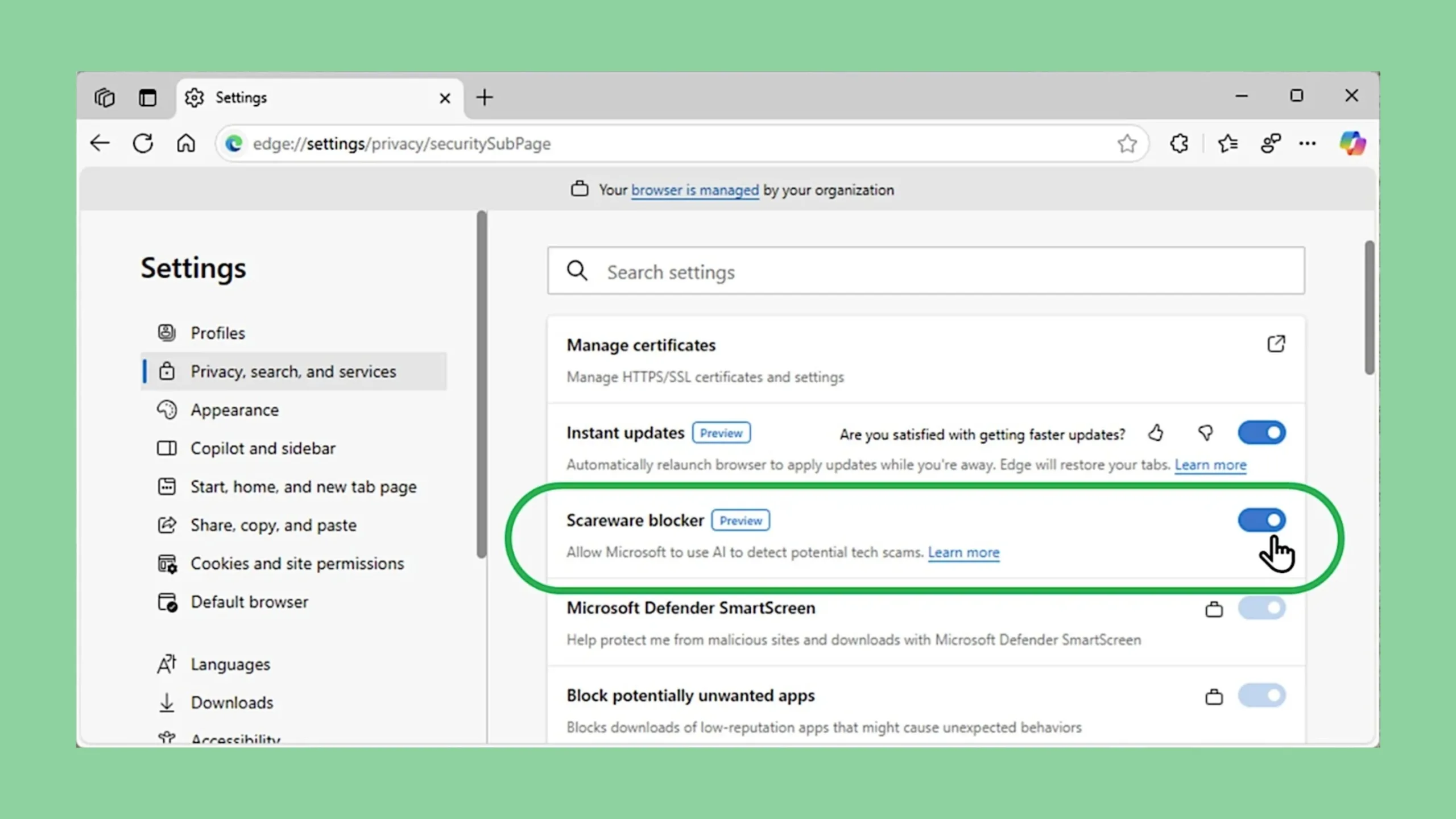Click the sidebar navigation scrollbar

click(482, 384)
